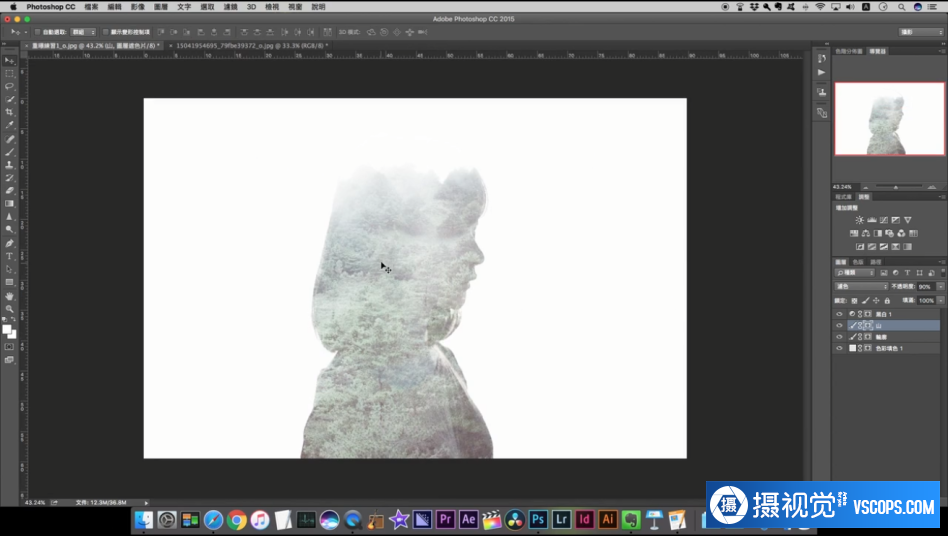Viewport: 948px width, 536px height.
Task: Click the Navigator zoom slider
Action: click(896, 187)
